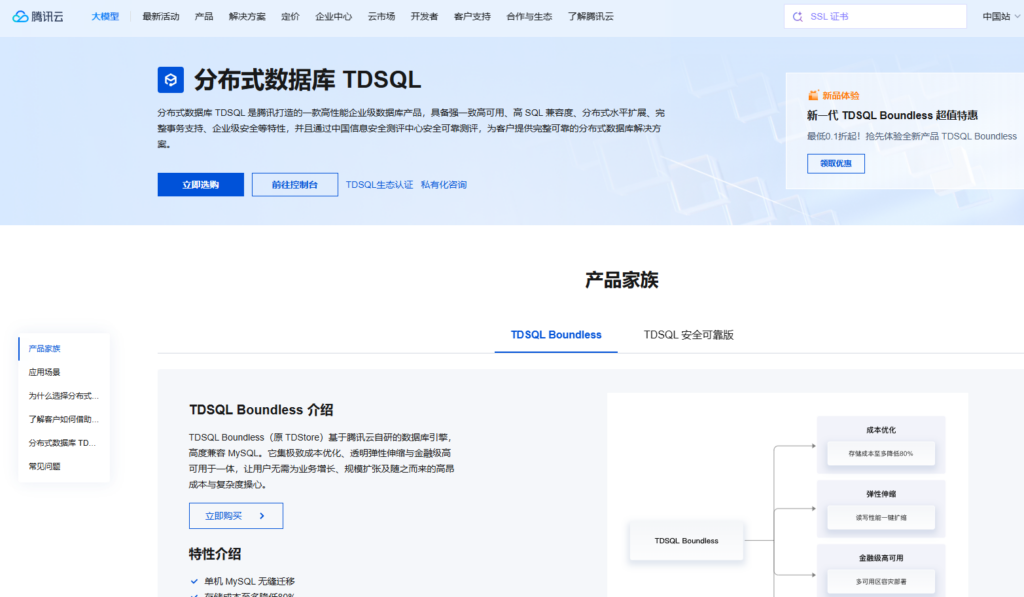Click the 单机 MySQL 无缝迁移 feature text
Screen dimensions: 1024x597
[249, 581]
